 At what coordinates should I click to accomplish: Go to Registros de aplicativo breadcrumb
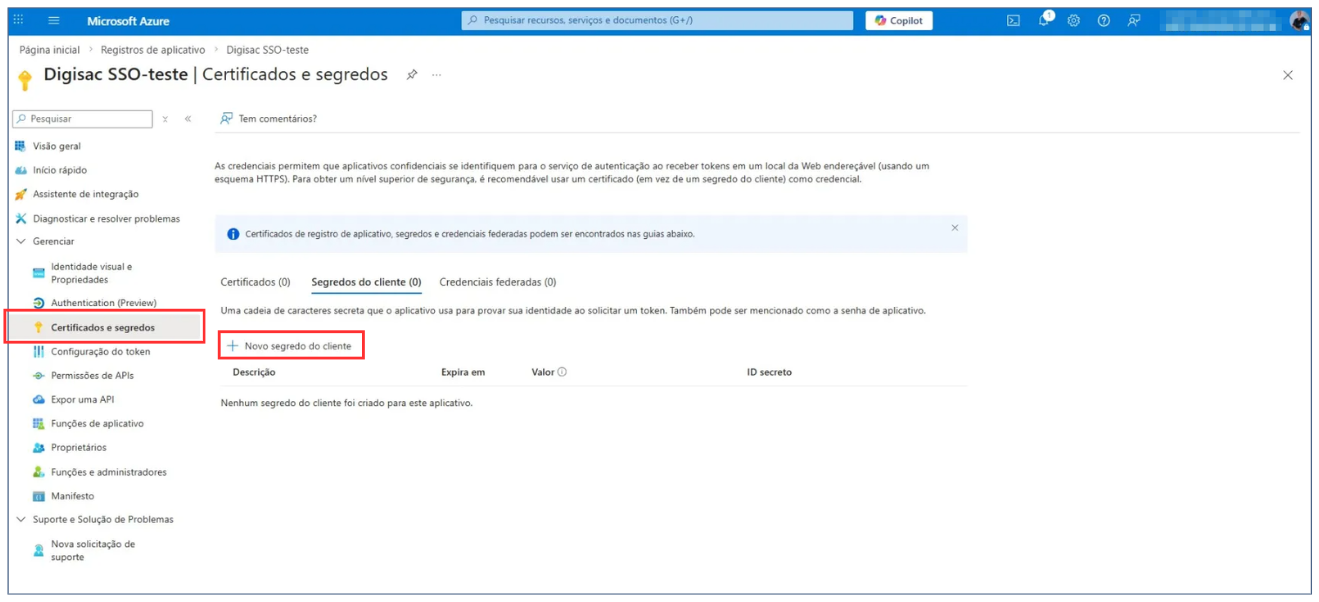pos(153,50)
